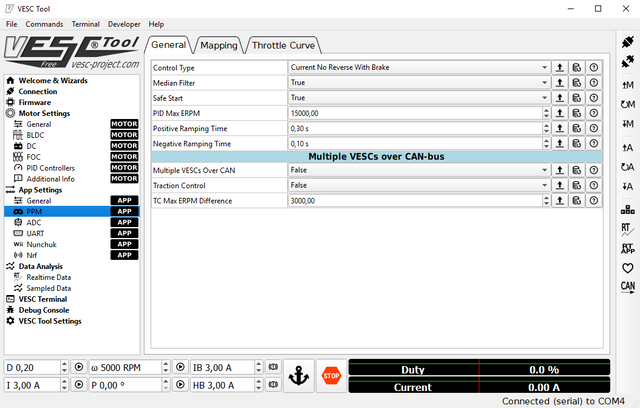This screenshot has height=408, width=640.
Task: Open Safe Start dropdown
Action: coord(419,98)
